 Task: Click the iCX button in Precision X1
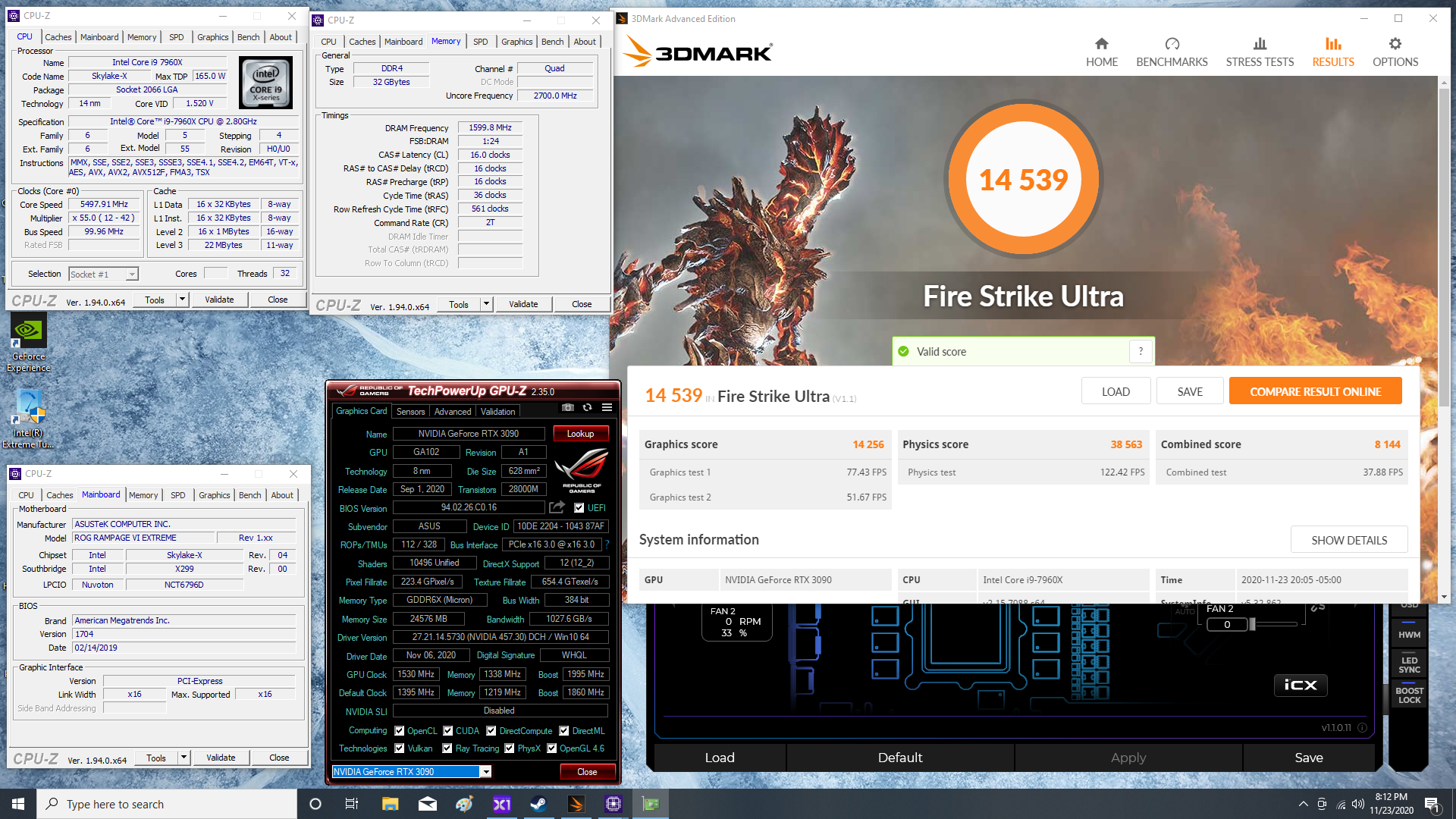pos(1300,685)
